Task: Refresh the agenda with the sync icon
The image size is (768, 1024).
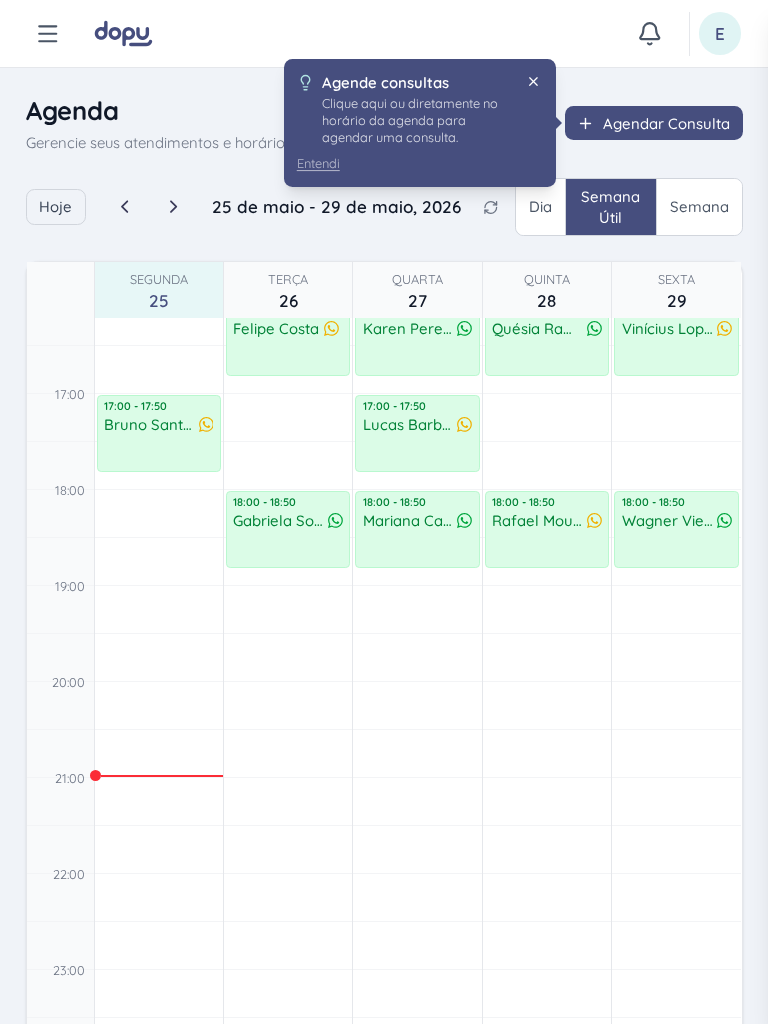Action: tap(490, 207)
